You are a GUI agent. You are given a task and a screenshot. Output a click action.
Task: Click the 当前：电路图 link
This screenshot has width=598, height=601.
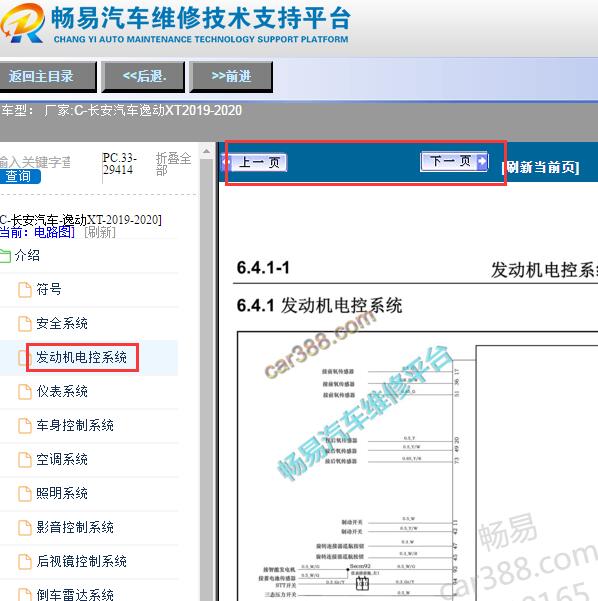click(x=37, y=232)
